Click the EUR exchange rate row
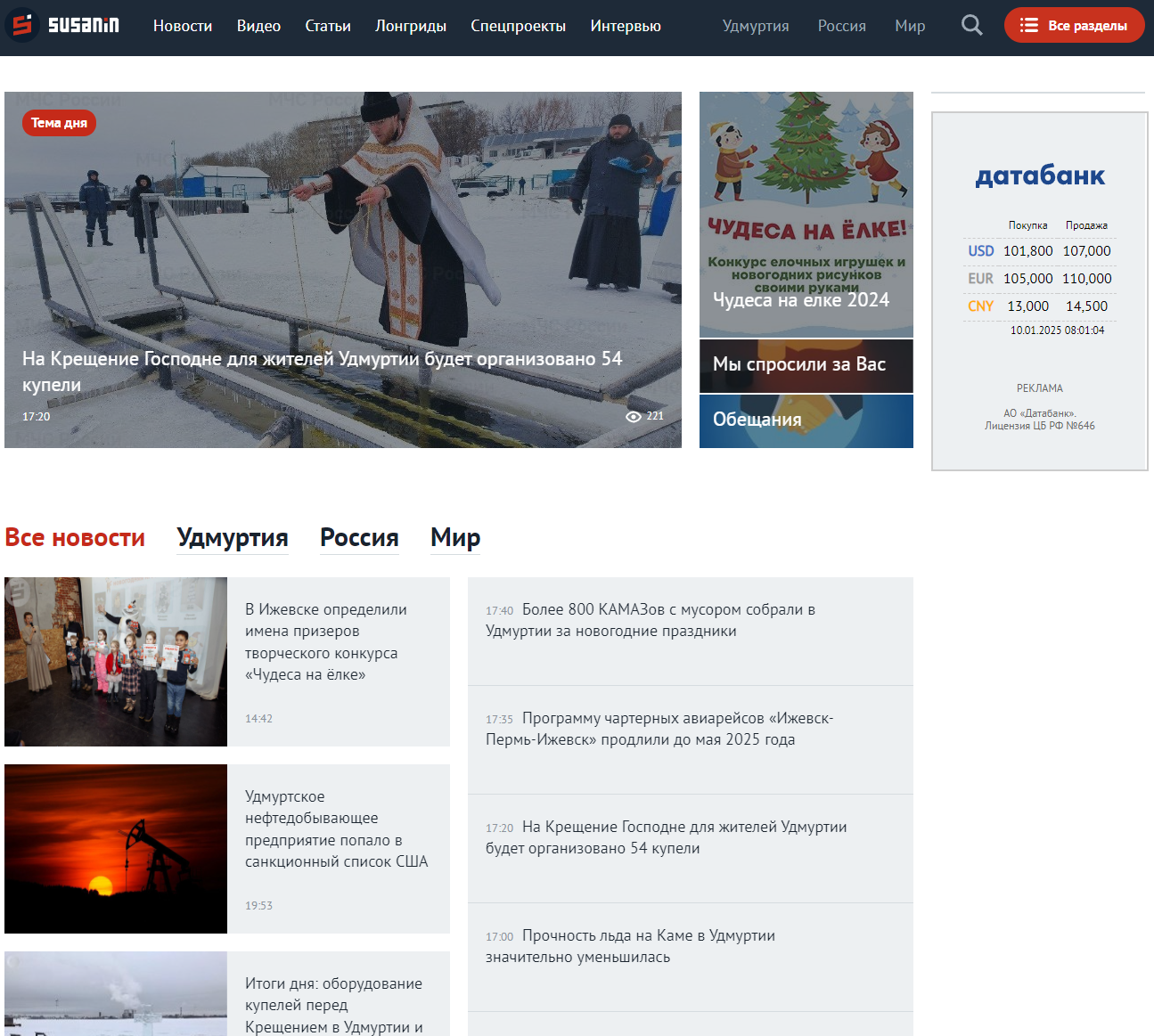Screen dimensions: 1154x1036 [x=1040, y=279]
